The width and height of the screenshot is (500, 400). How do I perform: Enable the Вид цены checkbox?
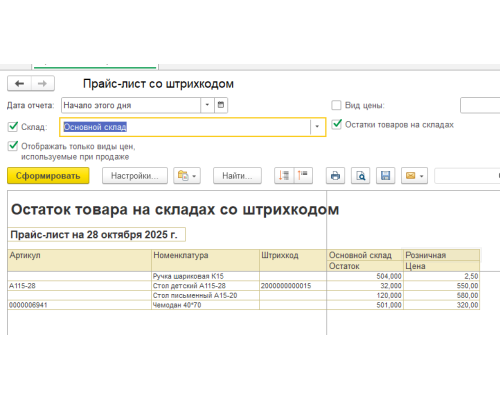click(x=336, y=105)
